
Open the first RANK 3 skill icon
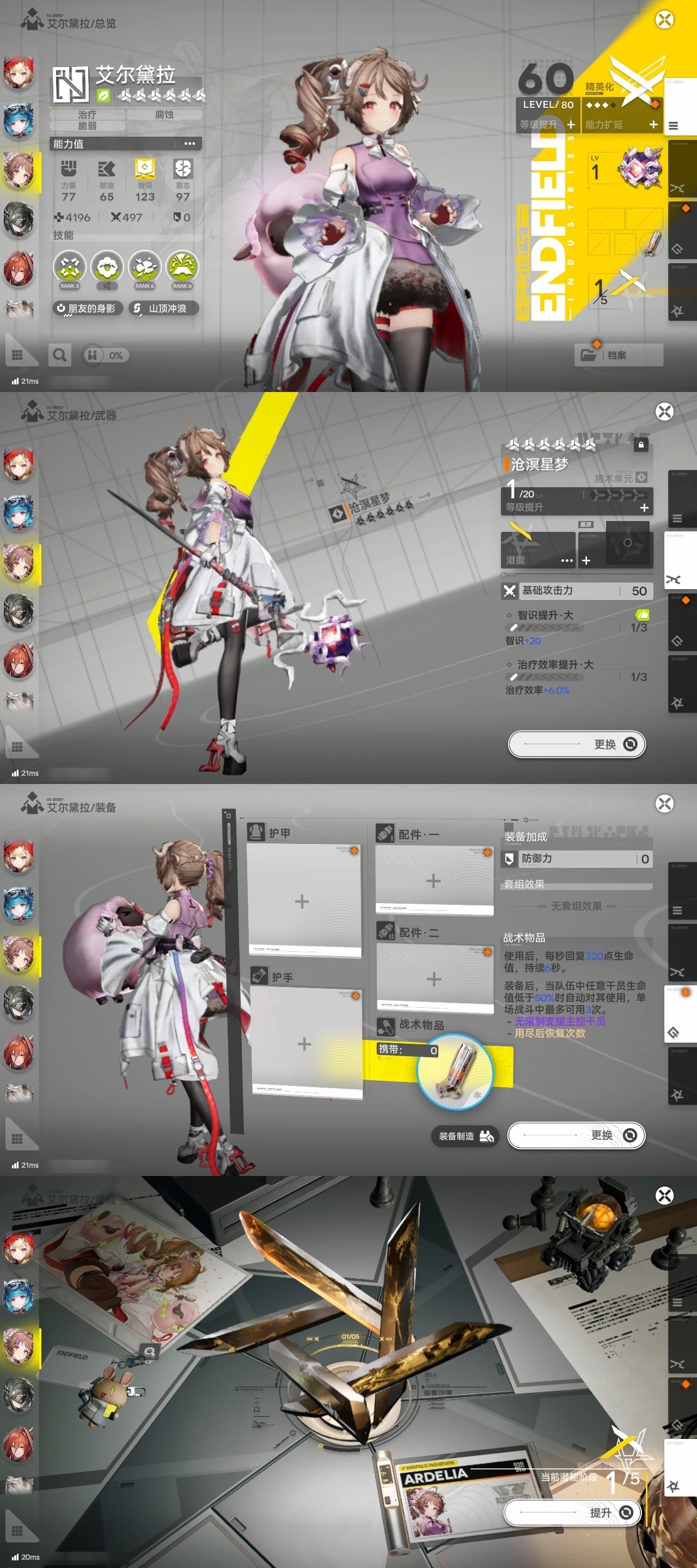69,267
